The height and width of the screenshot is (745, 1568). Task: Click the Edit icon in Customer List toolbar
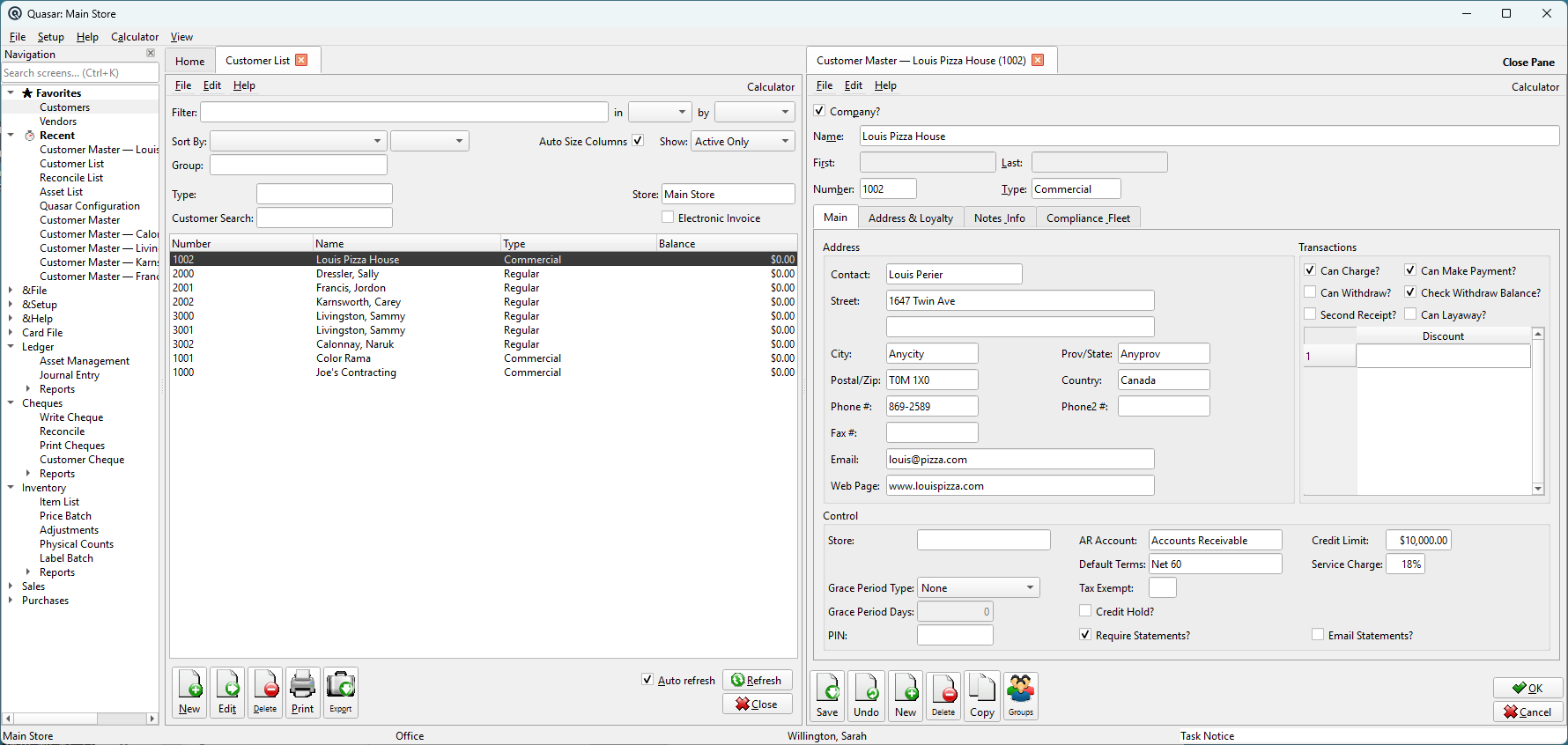pos(227,692)
